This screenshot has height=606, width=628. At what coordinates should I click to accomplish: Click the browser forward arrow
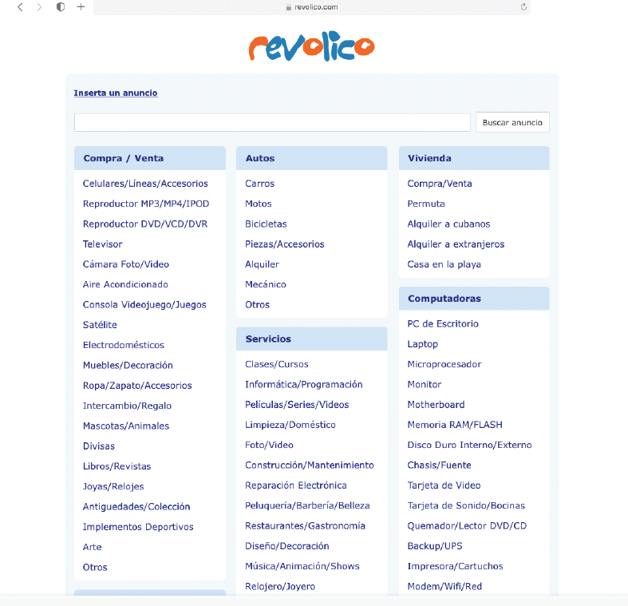pos(39,7)
